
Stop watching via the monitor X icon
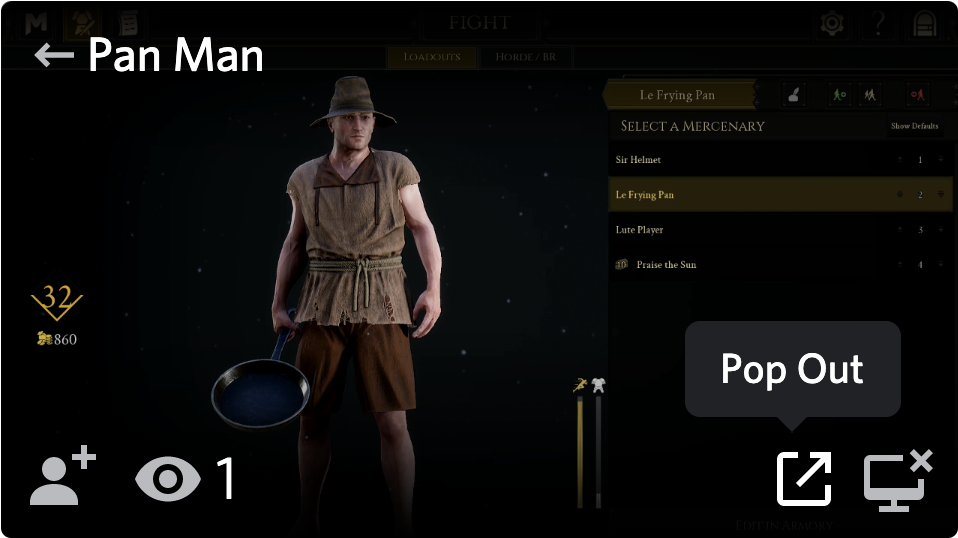[898, 480]
